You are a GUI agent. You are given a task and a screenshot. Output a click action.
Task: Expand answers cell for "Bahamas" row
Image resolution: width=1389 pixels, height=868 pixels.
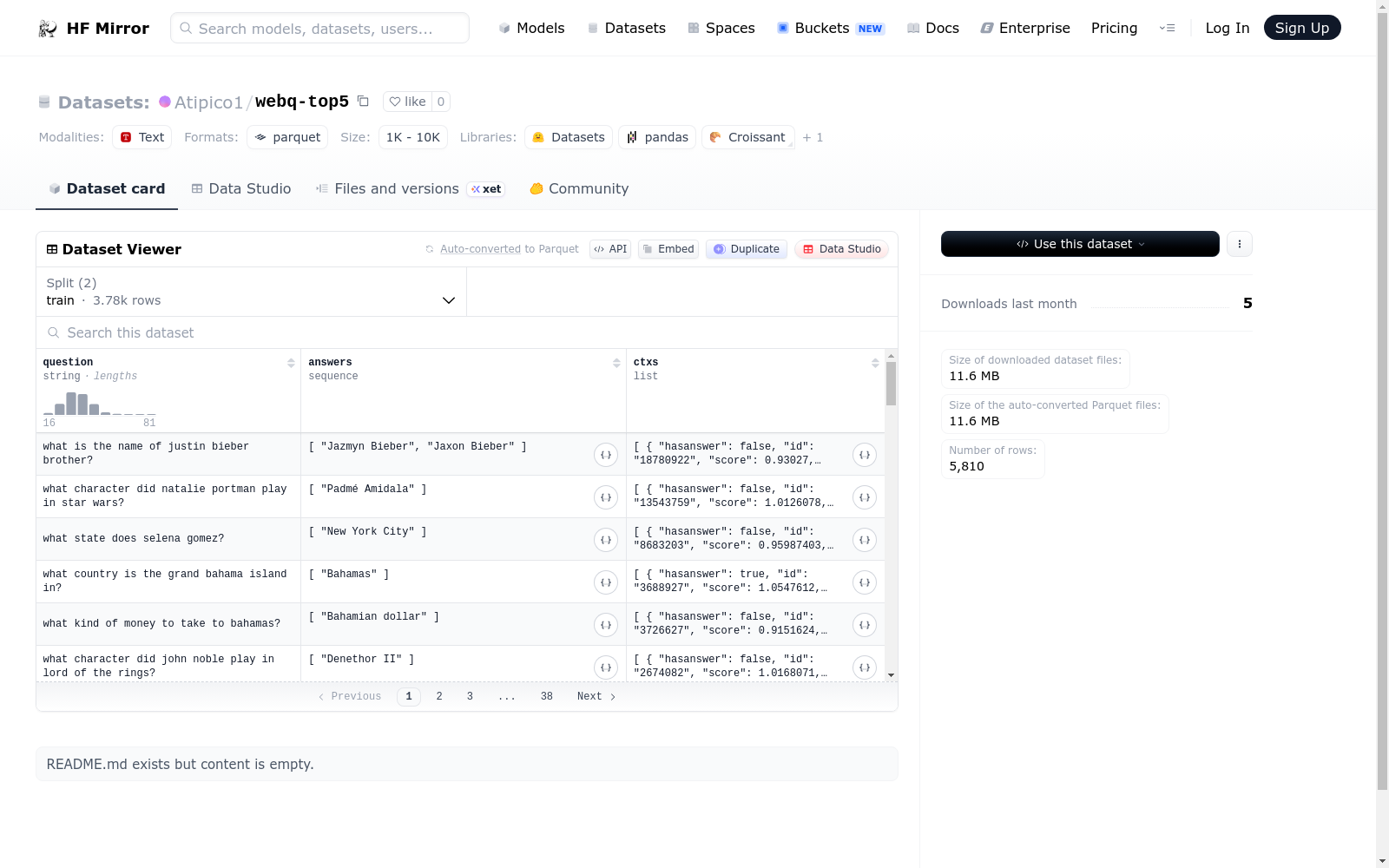(606, 582)
